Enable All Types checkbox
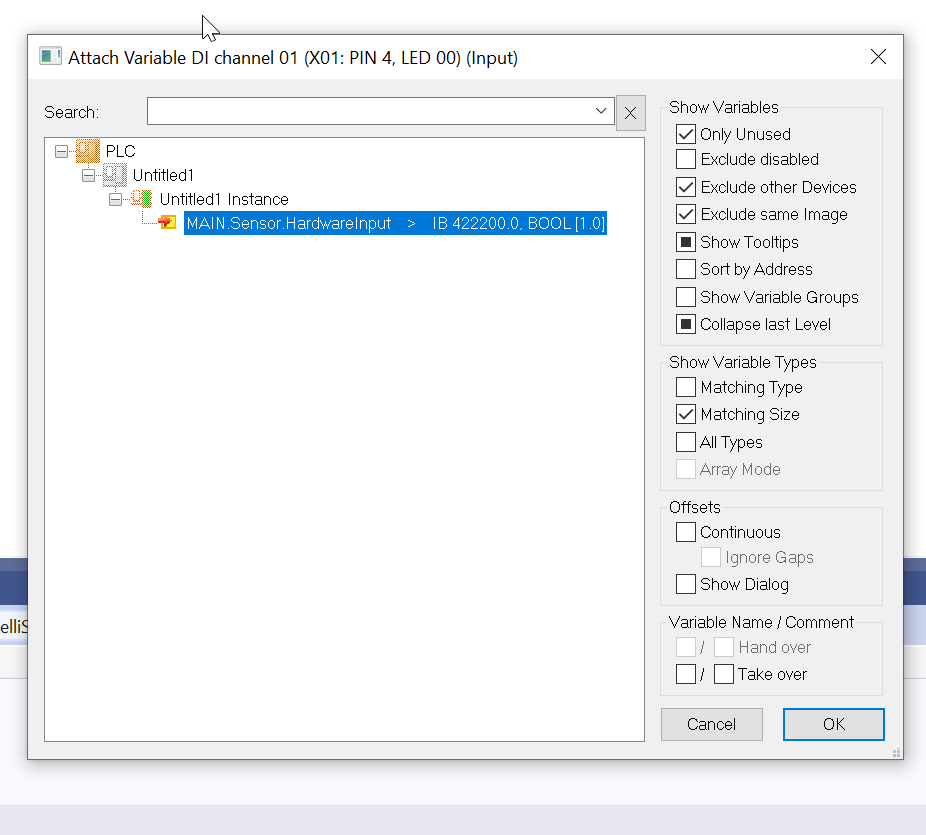Screen dimensions: 926x835 [x=686, y=442]
